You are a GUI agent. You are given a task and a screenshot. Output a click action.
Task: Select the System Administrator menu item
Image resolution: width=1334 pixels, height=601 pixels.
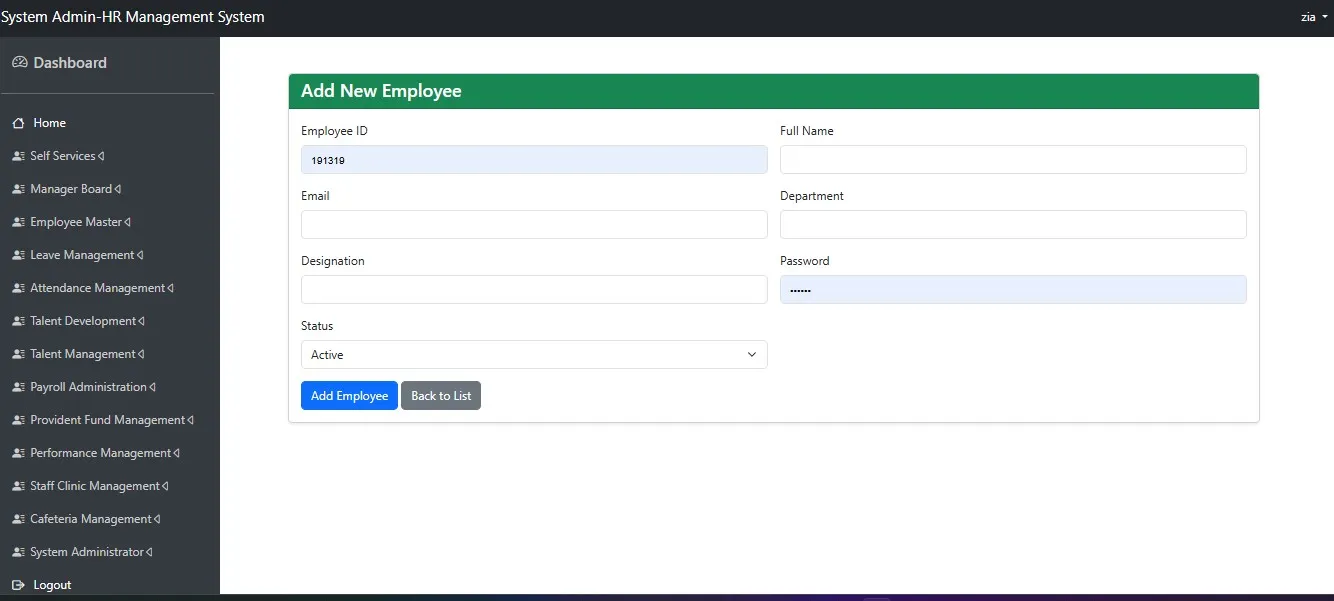pyautogui.click(x=87, y=552)
